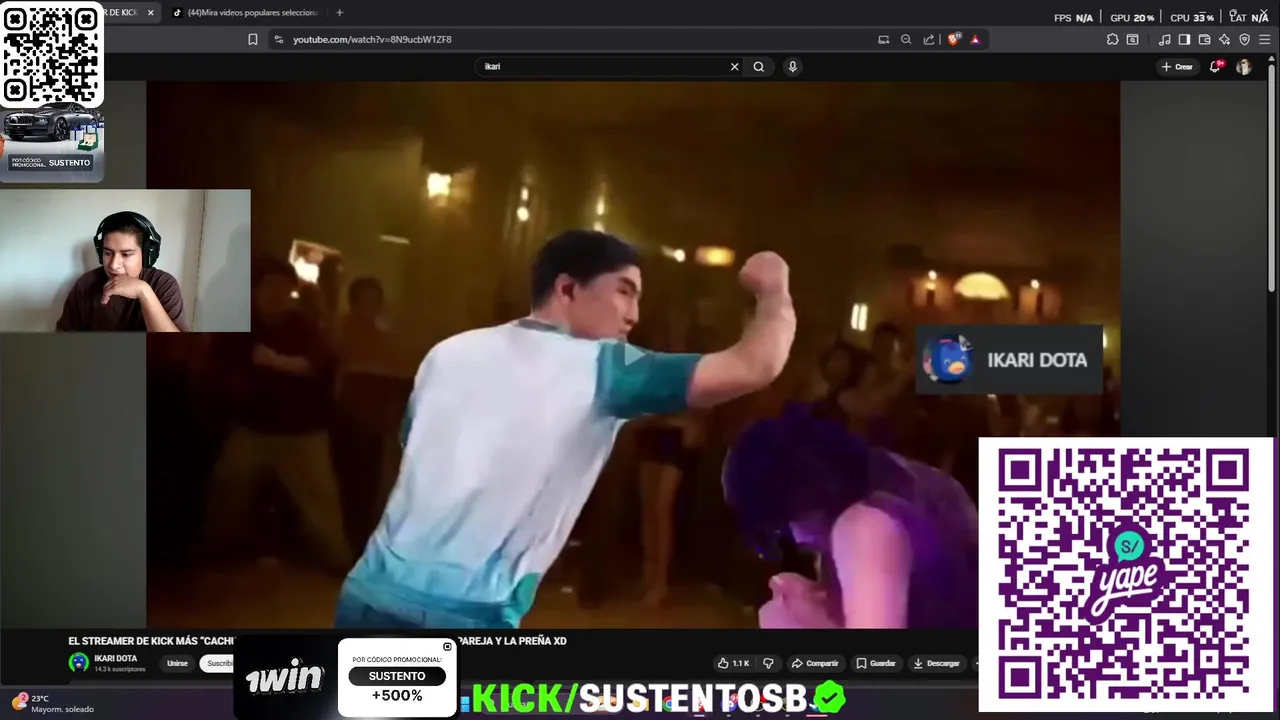
Task: Click the Crear button on YouTube
Action: click(x=1177, y=67)
